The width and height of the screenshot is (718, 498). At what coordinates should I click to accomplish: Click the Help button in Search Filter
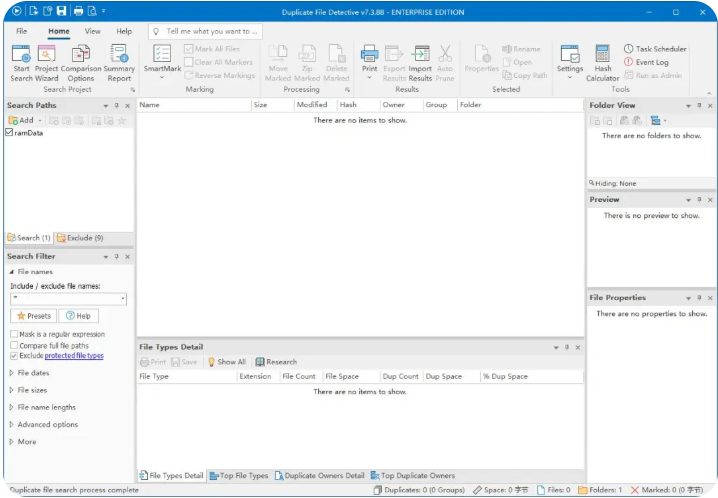78,316
